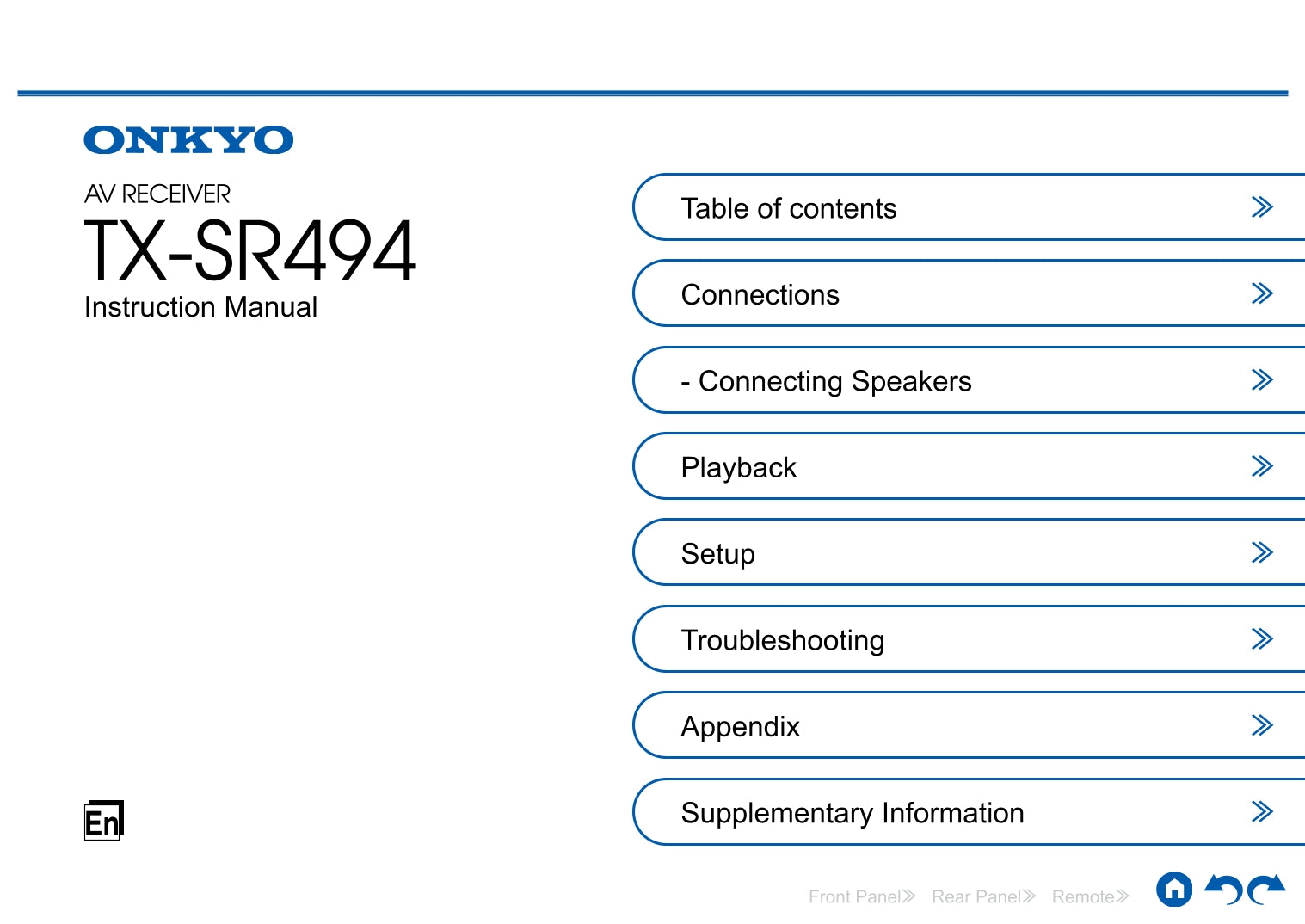Click the chevron beside Table of contents

coord(1261,207)
